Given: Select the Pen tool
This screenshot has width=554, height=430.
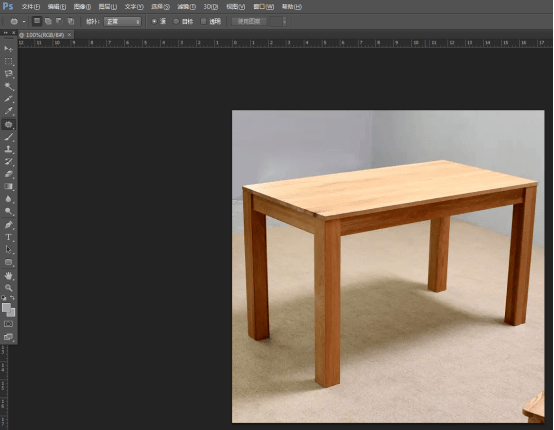Looking at the screenshot, I should (8, 225).
